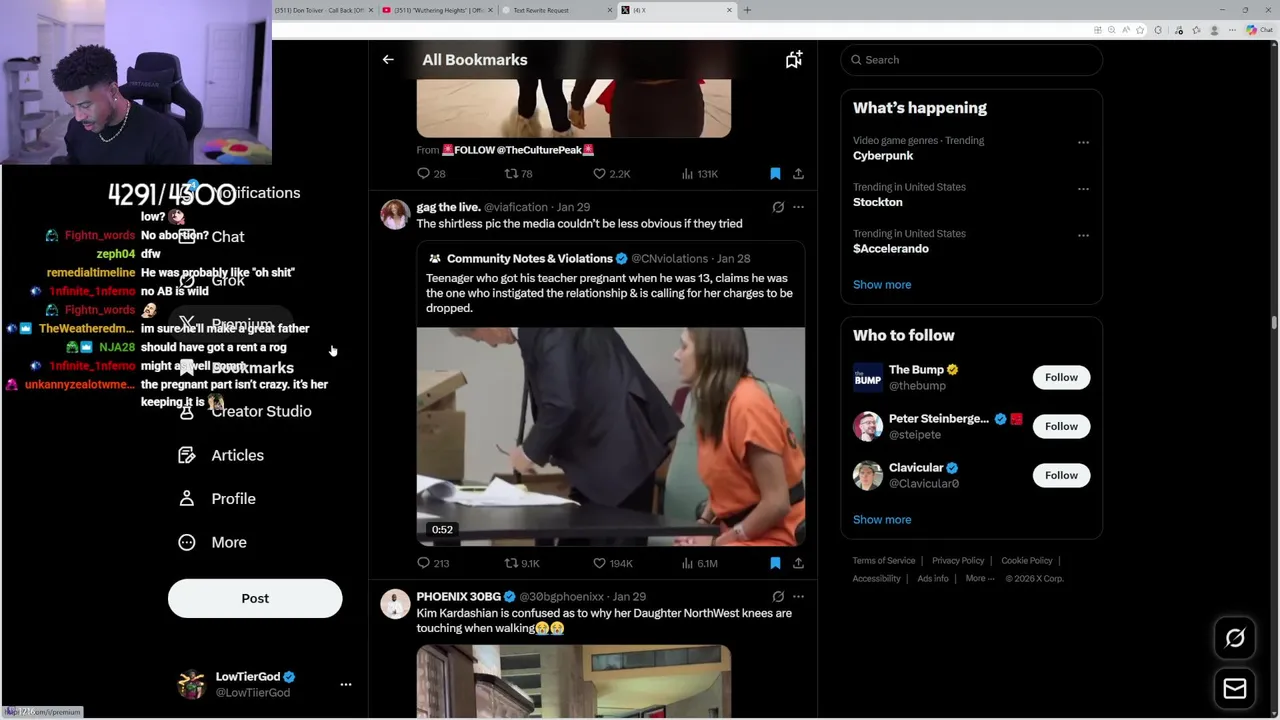1280x720 pixels.
Task: Open the @viafication handle
Action: point(516,207)
